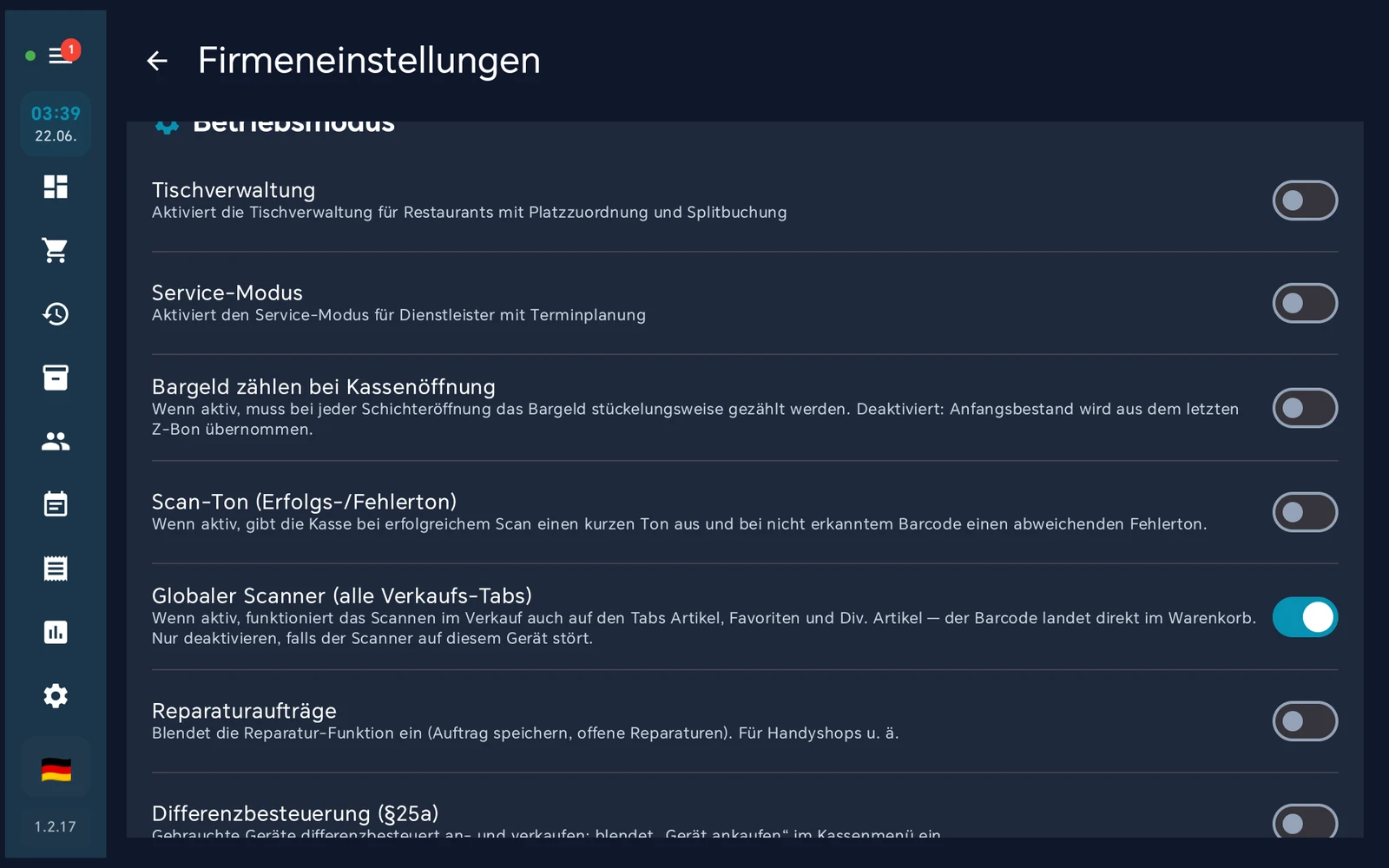
Task: Change language via German flag
Action: [56, 769]
